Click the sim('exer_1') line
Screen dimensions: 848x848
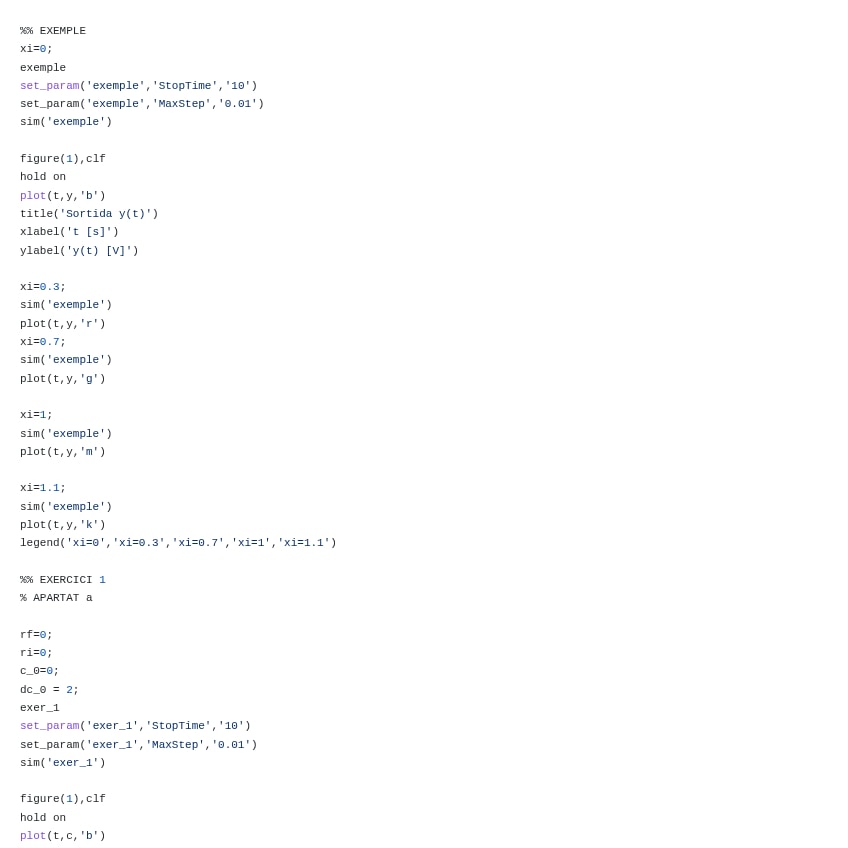pos(62,763)
